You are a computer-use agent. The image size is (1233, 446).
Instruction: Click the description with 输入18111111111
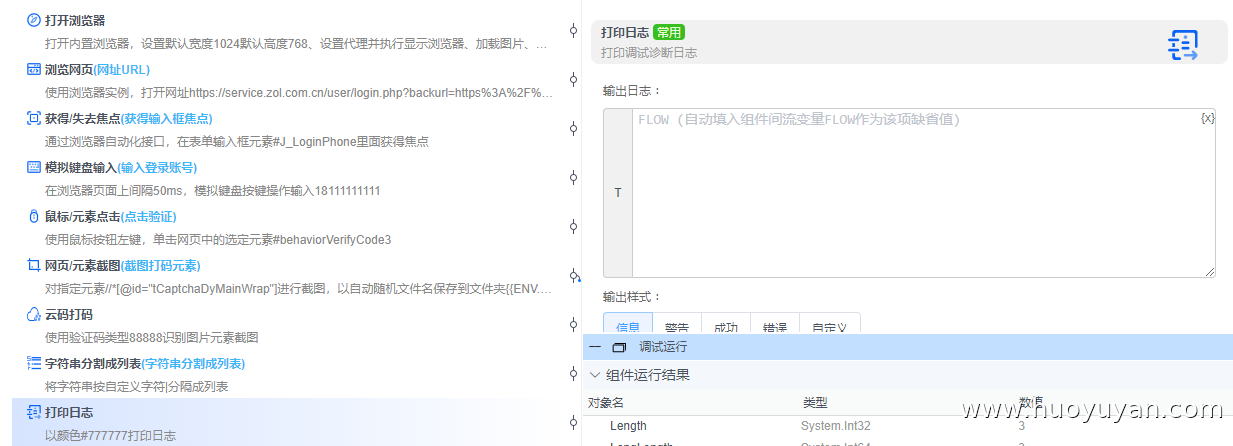[213, 191]
